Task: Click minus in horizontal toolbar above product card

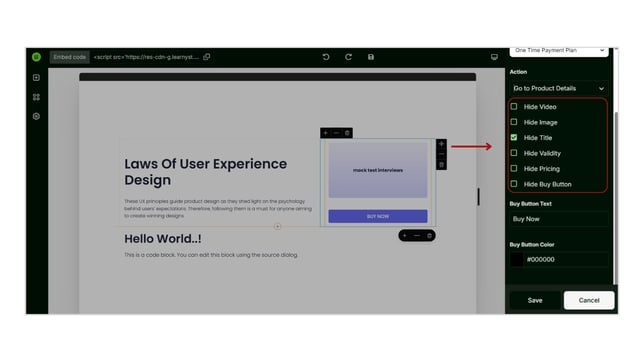Action: tap(336, 133)
